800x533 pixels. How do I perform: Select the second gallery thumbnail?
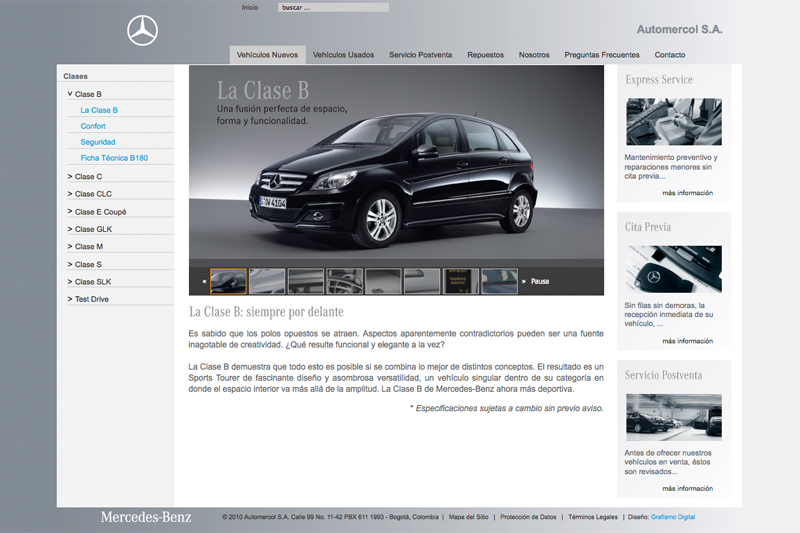[267, 281]
